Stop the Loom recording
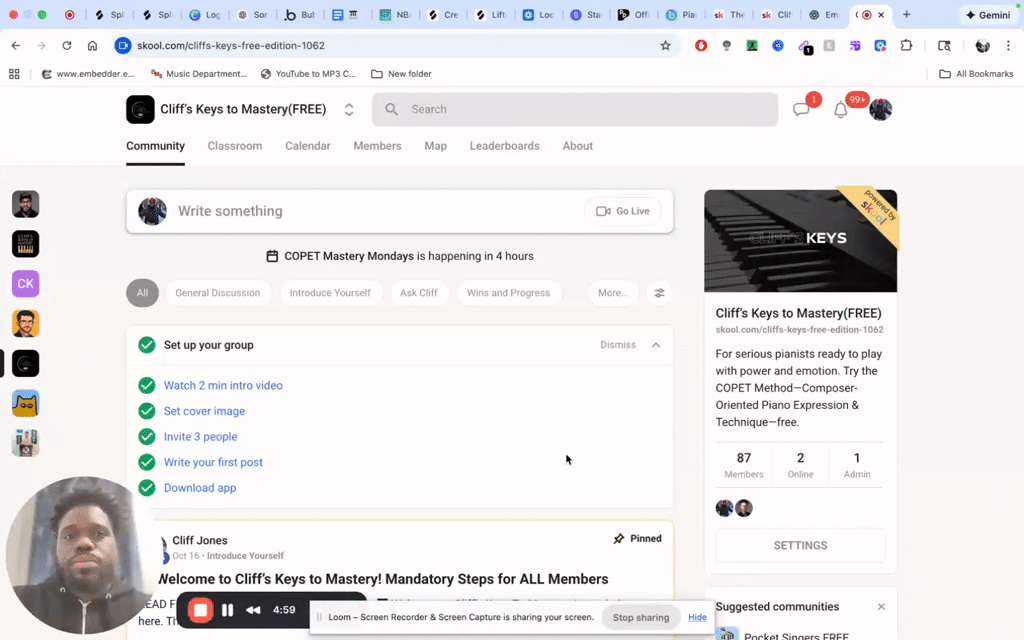Image resolution: width=1024 pixels, height=640 pixels. coord(200,610)
